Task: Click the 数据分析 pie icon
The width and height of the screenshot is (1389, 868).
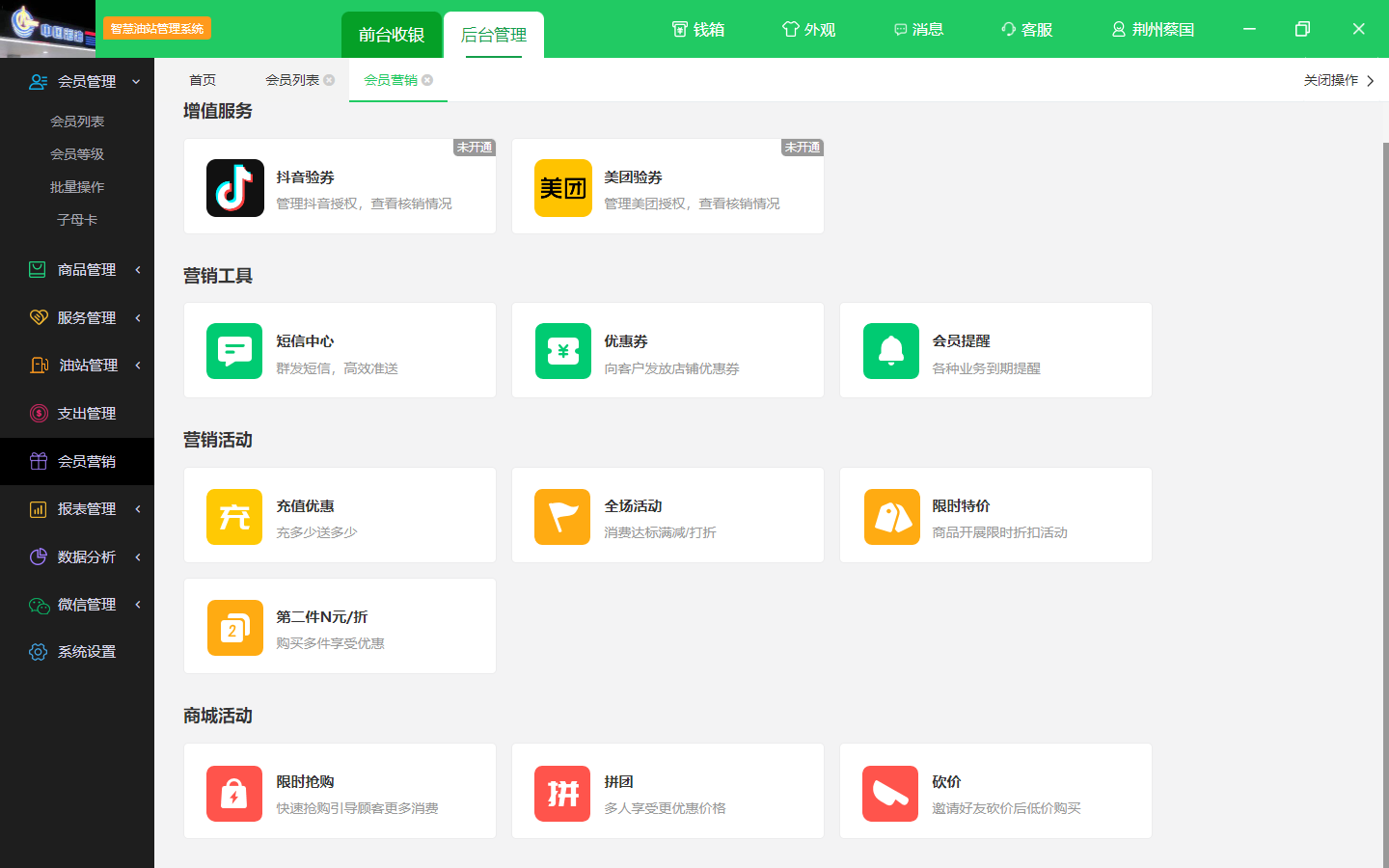Action: click(x=39, y=556)
